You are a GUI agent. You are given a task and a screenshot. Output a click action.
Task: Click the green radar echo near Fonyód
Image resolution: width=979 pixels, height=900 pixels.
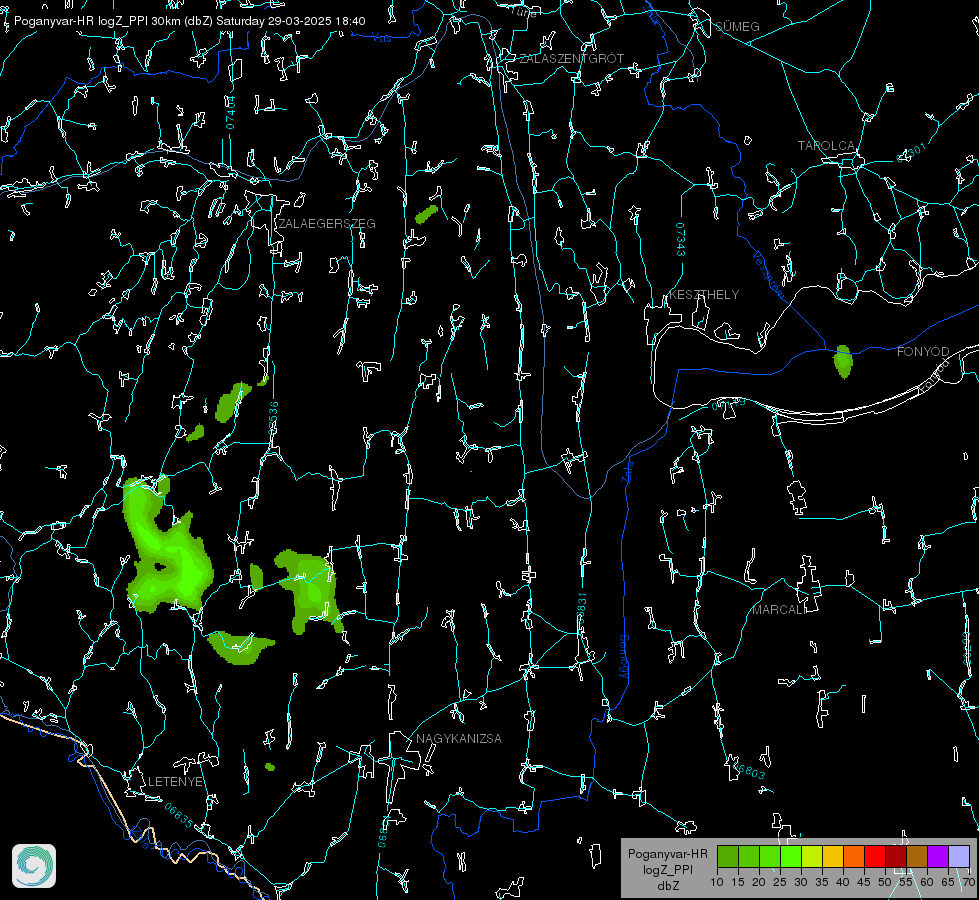coord(843,362)
